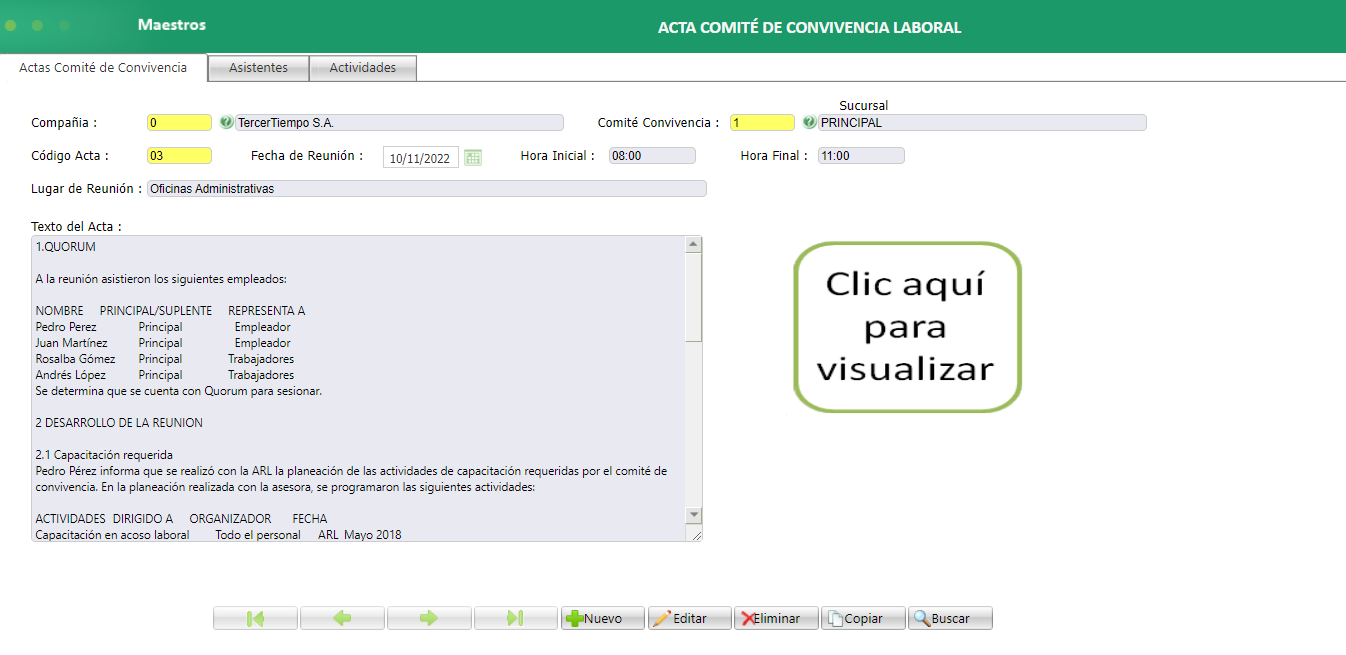Select the Actas Comité de Convivencia tab
This screenshot has height=655, width=1346.
pos(102,67)
